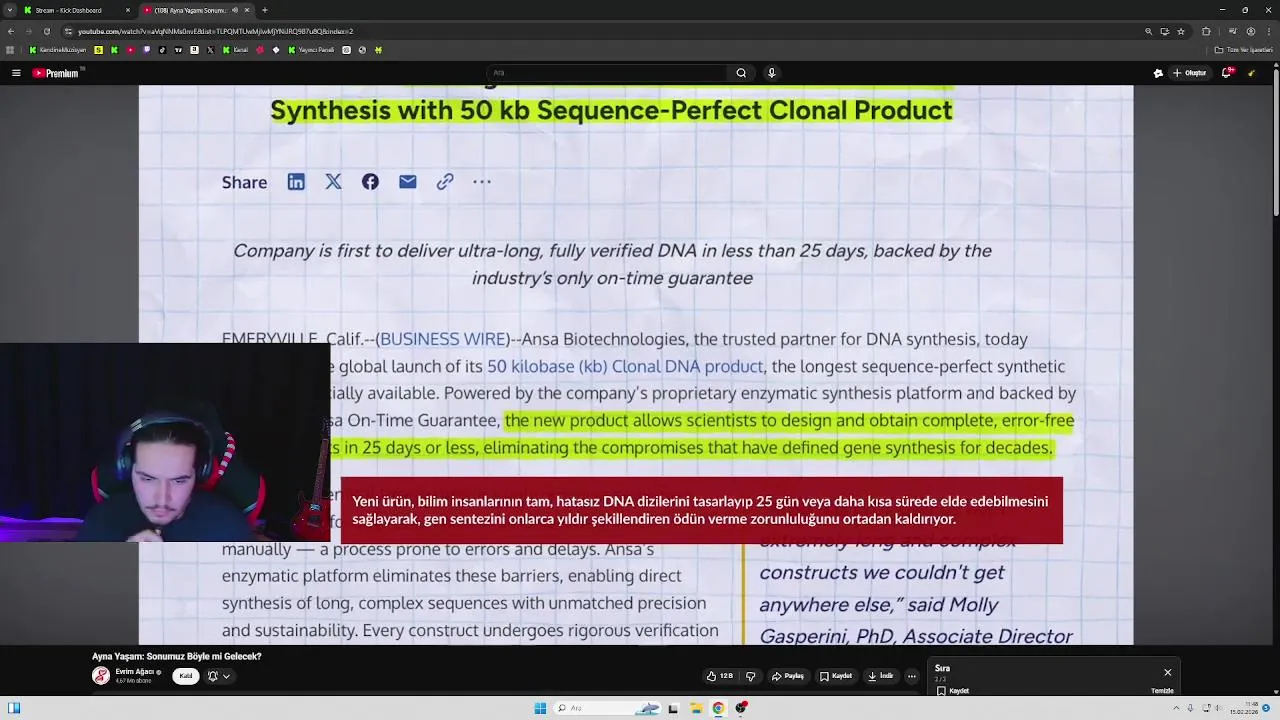Go to YouTube Premium home logo
The height and width of the screenshot is (720, 1280).
pos(55,73)
